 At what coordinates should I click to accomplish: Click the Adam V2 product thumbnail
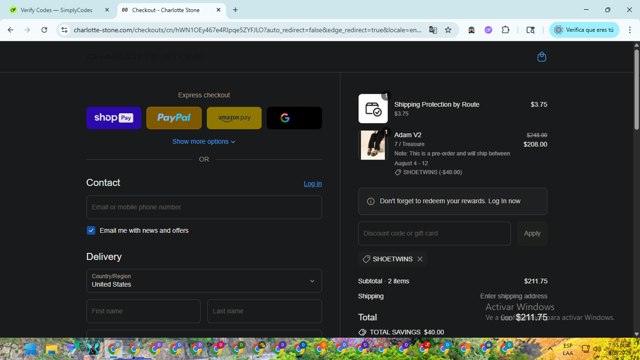(x=373, y=145)
